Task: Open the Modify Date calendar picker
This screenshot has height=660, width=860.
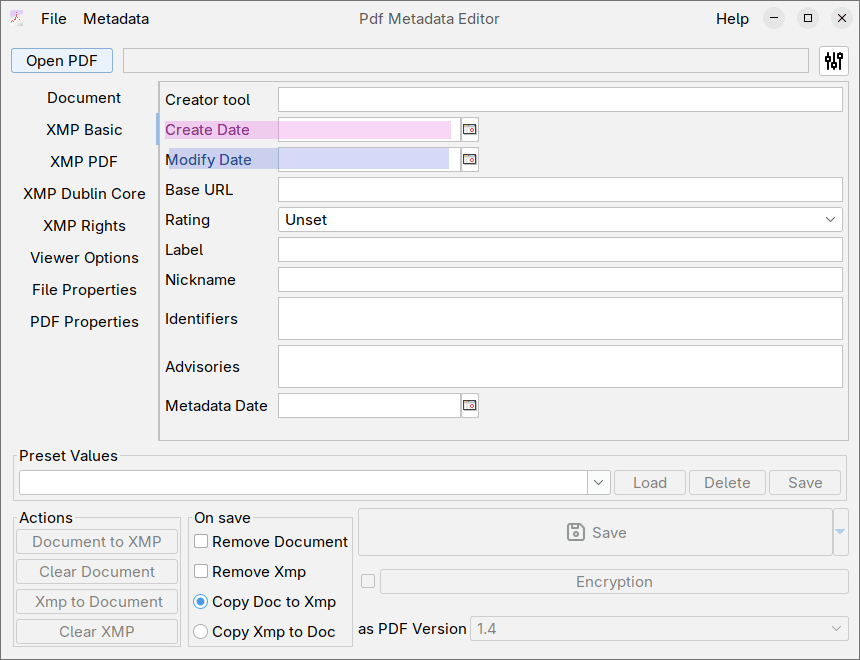Action: [x=469, y=159]
